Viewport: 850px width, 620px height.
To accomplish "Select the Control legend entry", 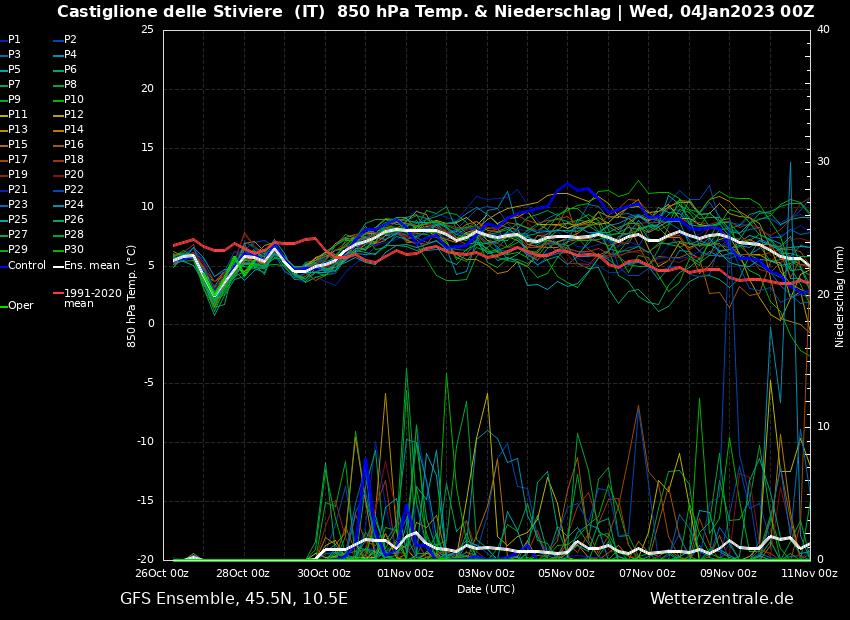I will 27,265.
